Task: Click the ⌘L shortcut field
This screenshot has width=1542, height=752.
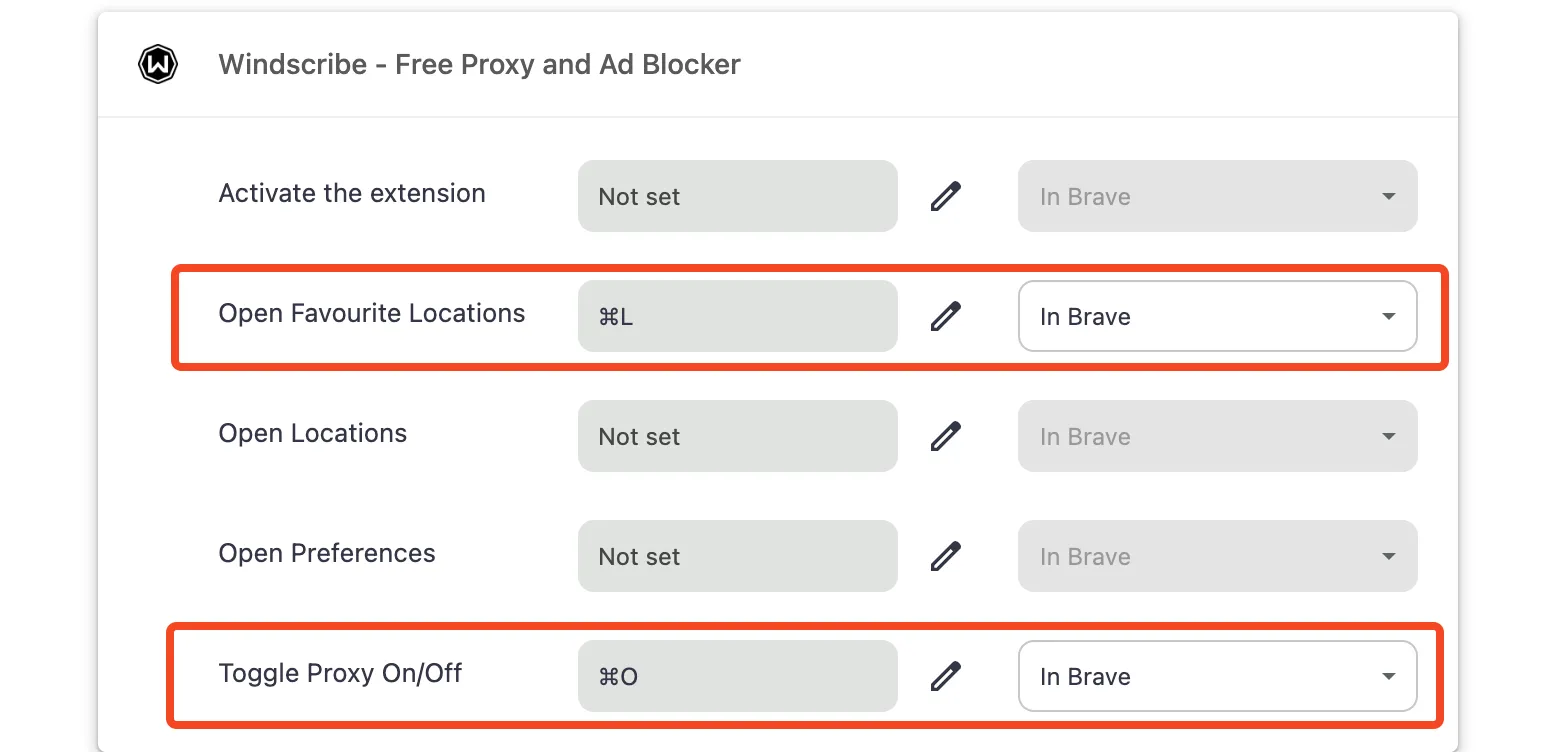Action: pyautogui.click(x=737, y=316)
